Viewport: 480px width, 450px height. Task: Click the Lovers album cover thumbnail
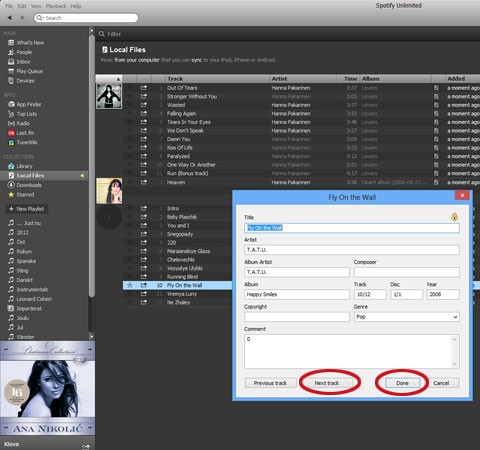pos(109,96)
